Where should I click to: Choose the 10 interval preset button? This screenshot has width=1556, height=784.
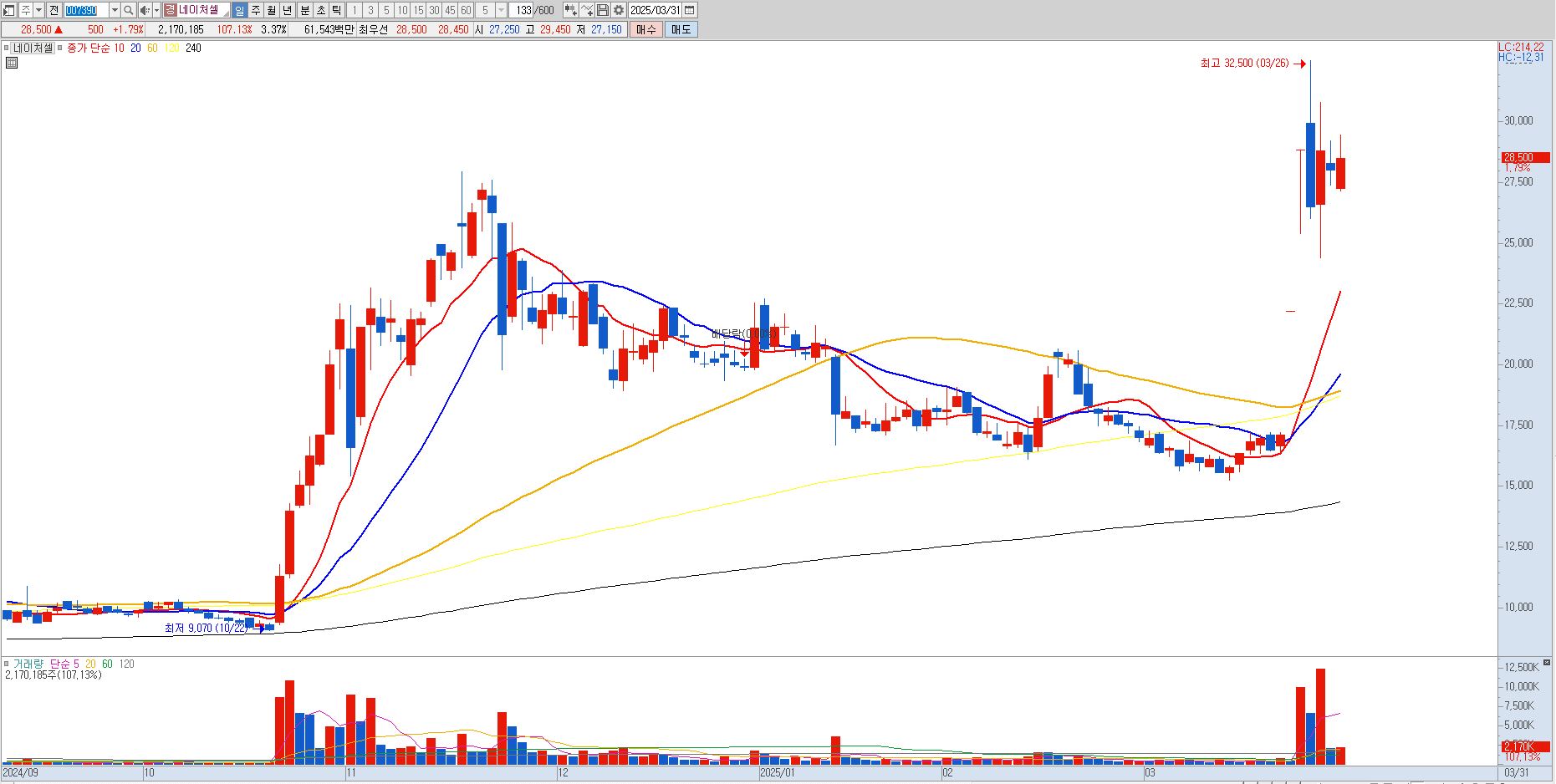(x=402, y=10)
